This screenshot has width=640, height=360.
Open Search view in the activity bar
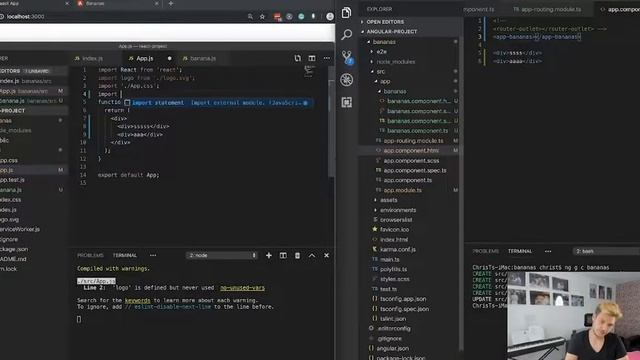click(x=346, y=34)
